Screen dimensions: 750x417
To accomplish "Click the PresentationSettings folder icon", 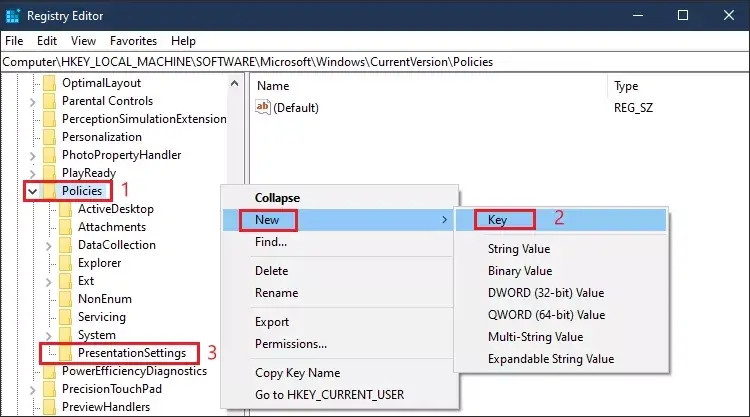I will coord(66,353).
